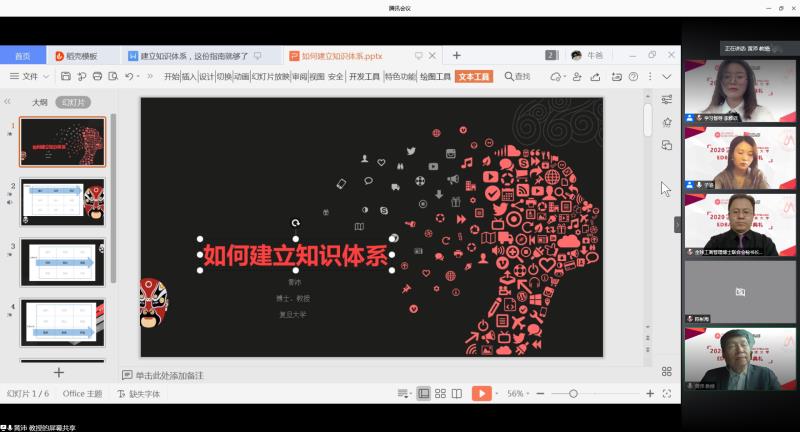Click the vertical scrollbar of the slide editor
Viewport: 800px width, 432px height.
click(647, 120)
